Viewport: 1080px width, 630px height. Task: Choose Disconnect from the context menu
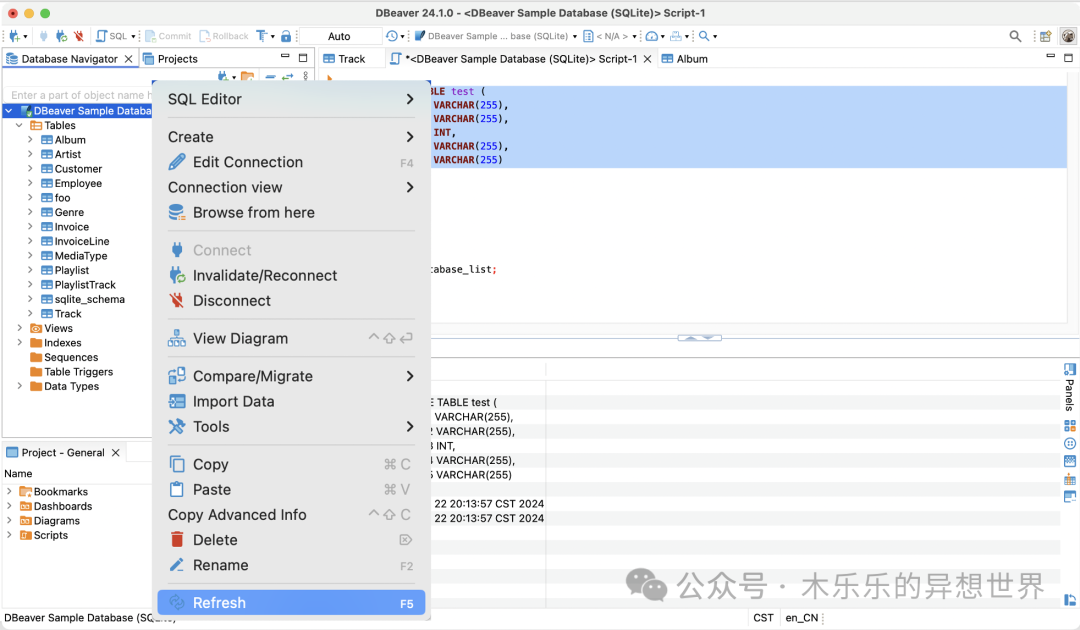click(291, 301)
